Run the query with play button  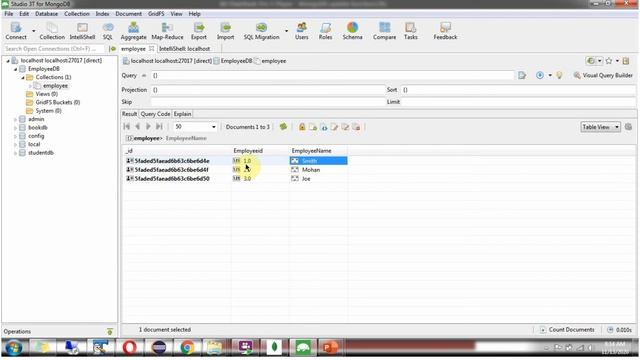(540, 76)
